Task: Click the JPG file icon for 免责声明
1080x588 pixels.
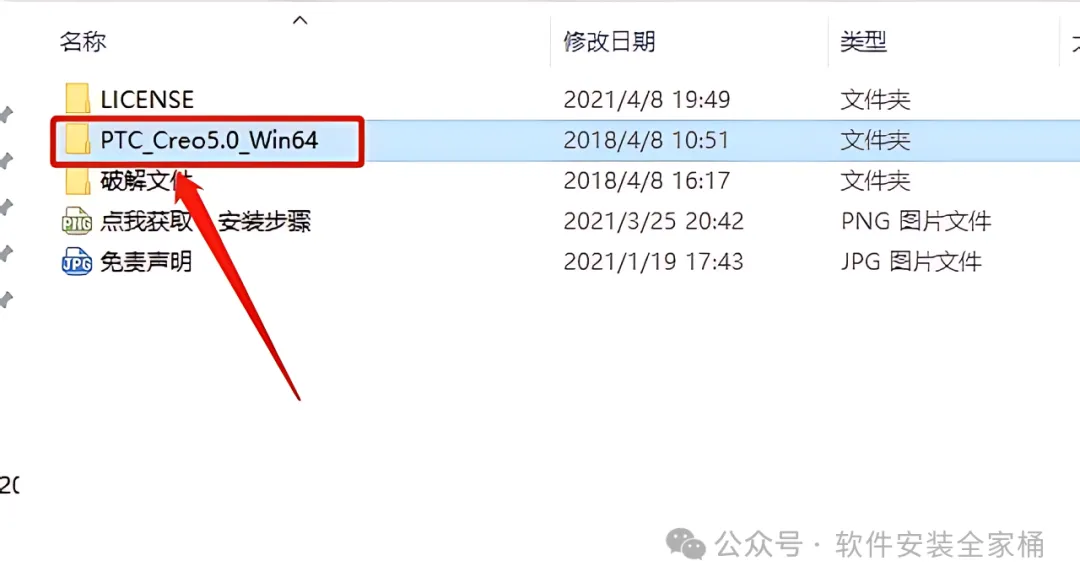Action: (76, 262)
